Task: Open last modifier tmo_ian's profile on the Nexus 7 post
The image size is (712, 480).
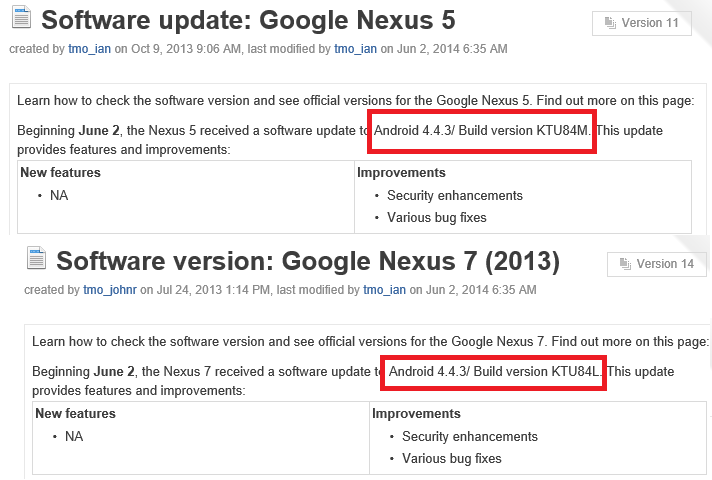Action: 385,290
